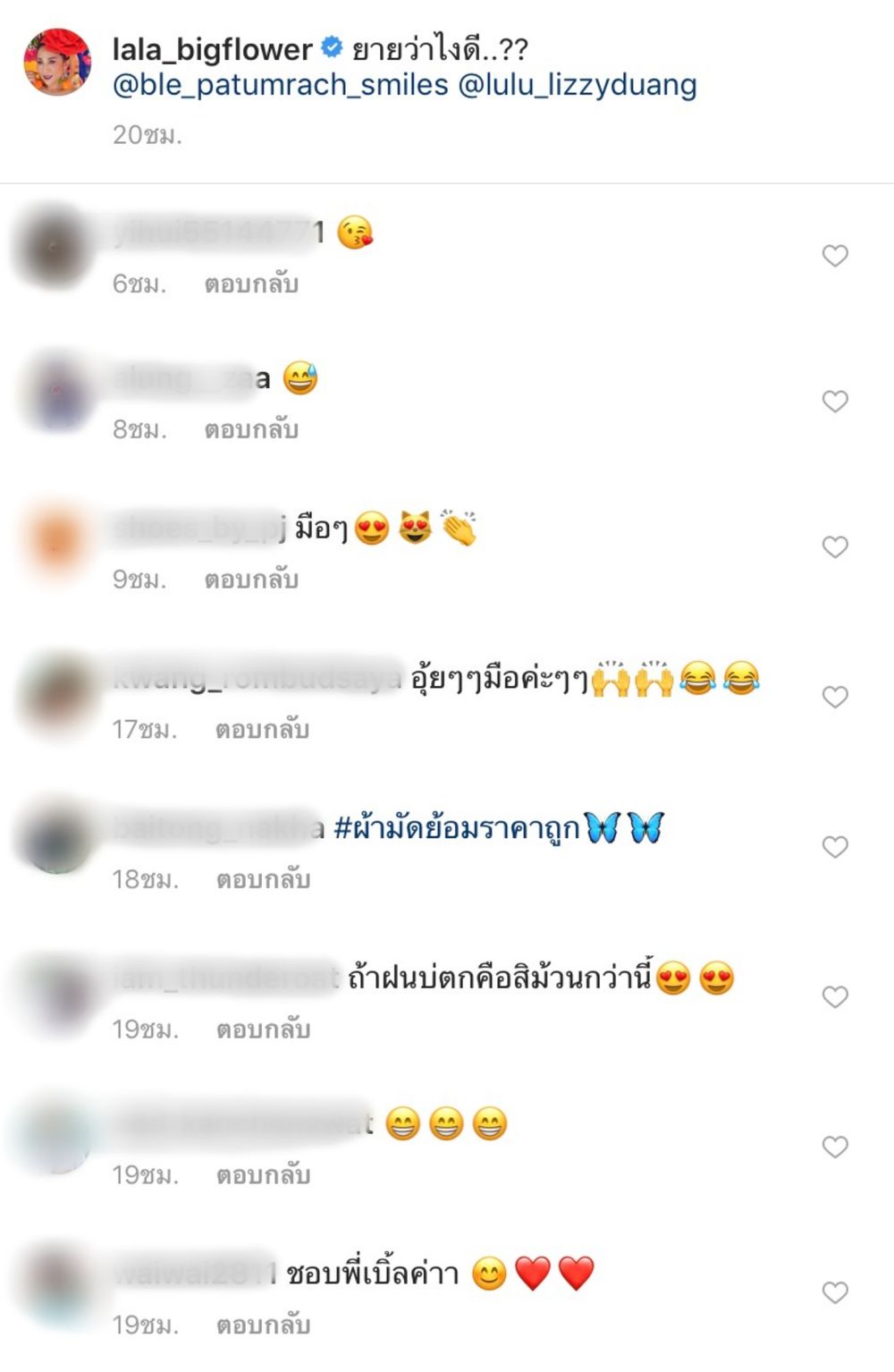The width and height of the screenshot is (894, 1372).
Task: Reply to the 6-hour-old comment
Action: click(251, 284)
